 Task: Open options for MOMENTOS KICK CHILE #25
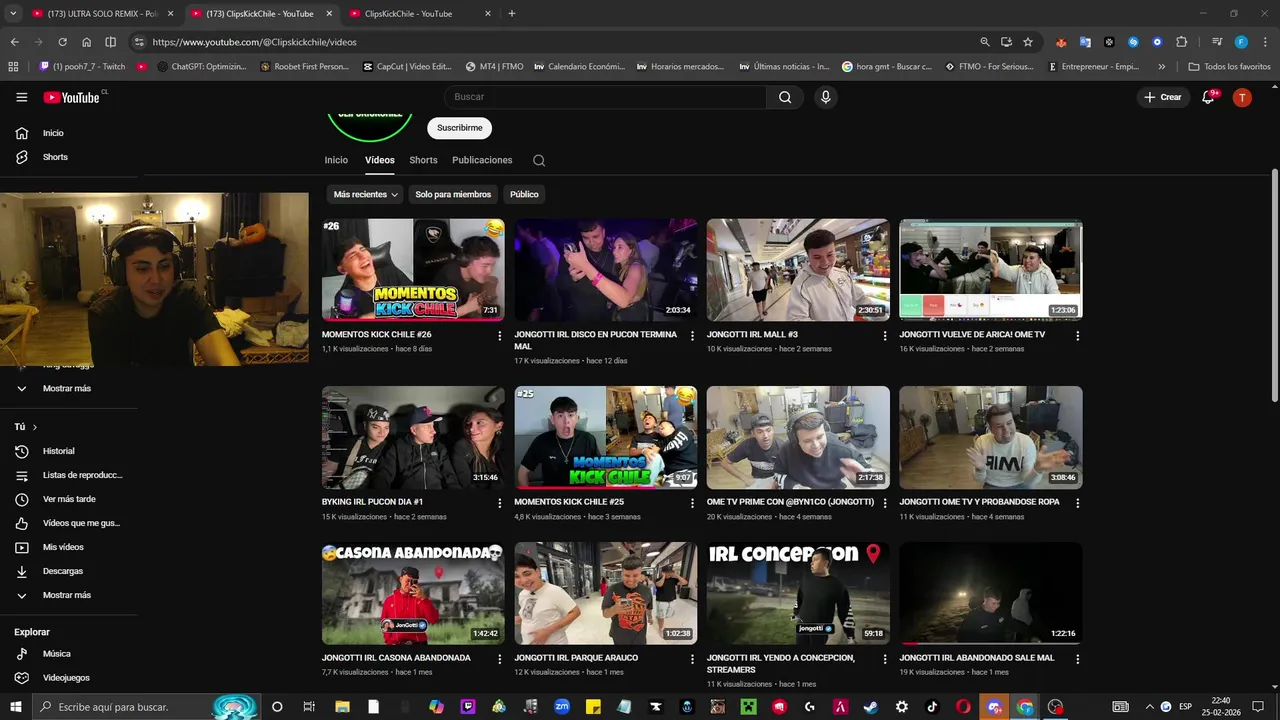692,503
